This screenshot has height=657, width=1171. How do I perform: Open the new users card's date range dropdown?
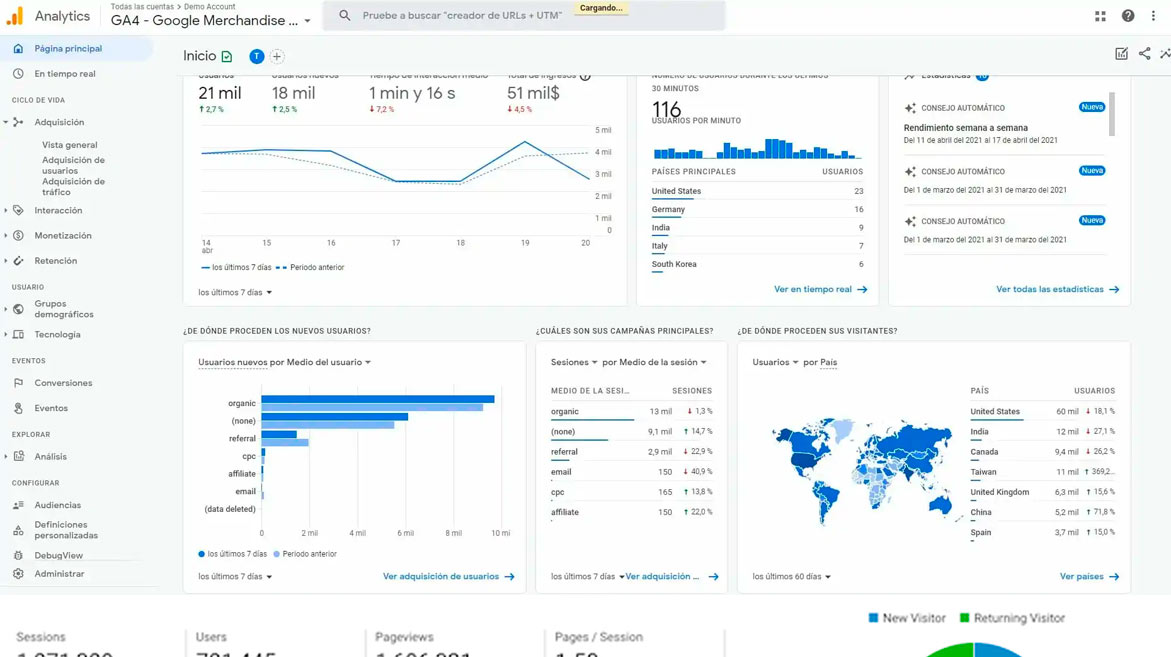[234, 576]
